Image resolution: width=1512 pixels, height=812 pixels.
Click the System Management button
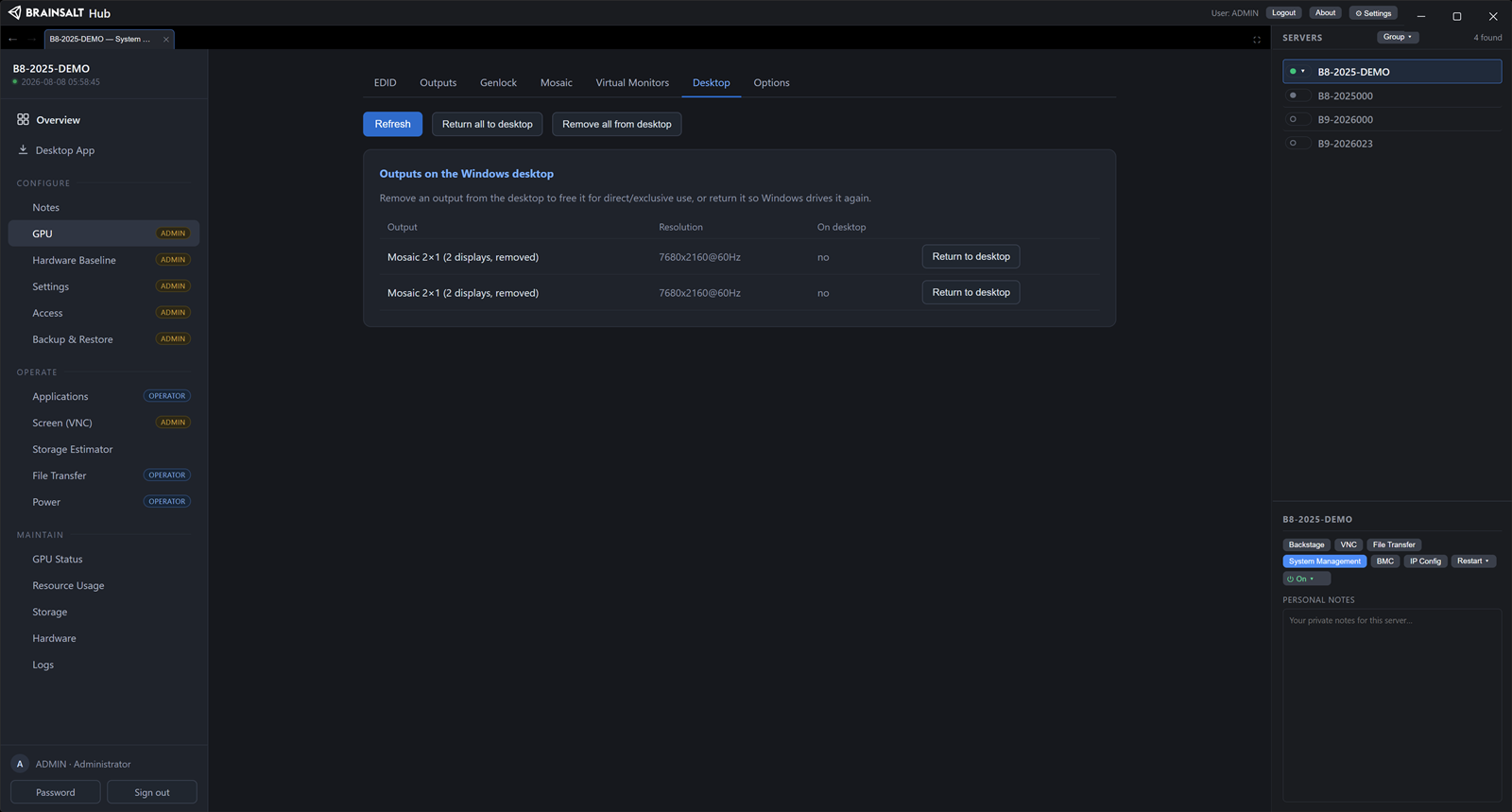(x=1325, y=561)
